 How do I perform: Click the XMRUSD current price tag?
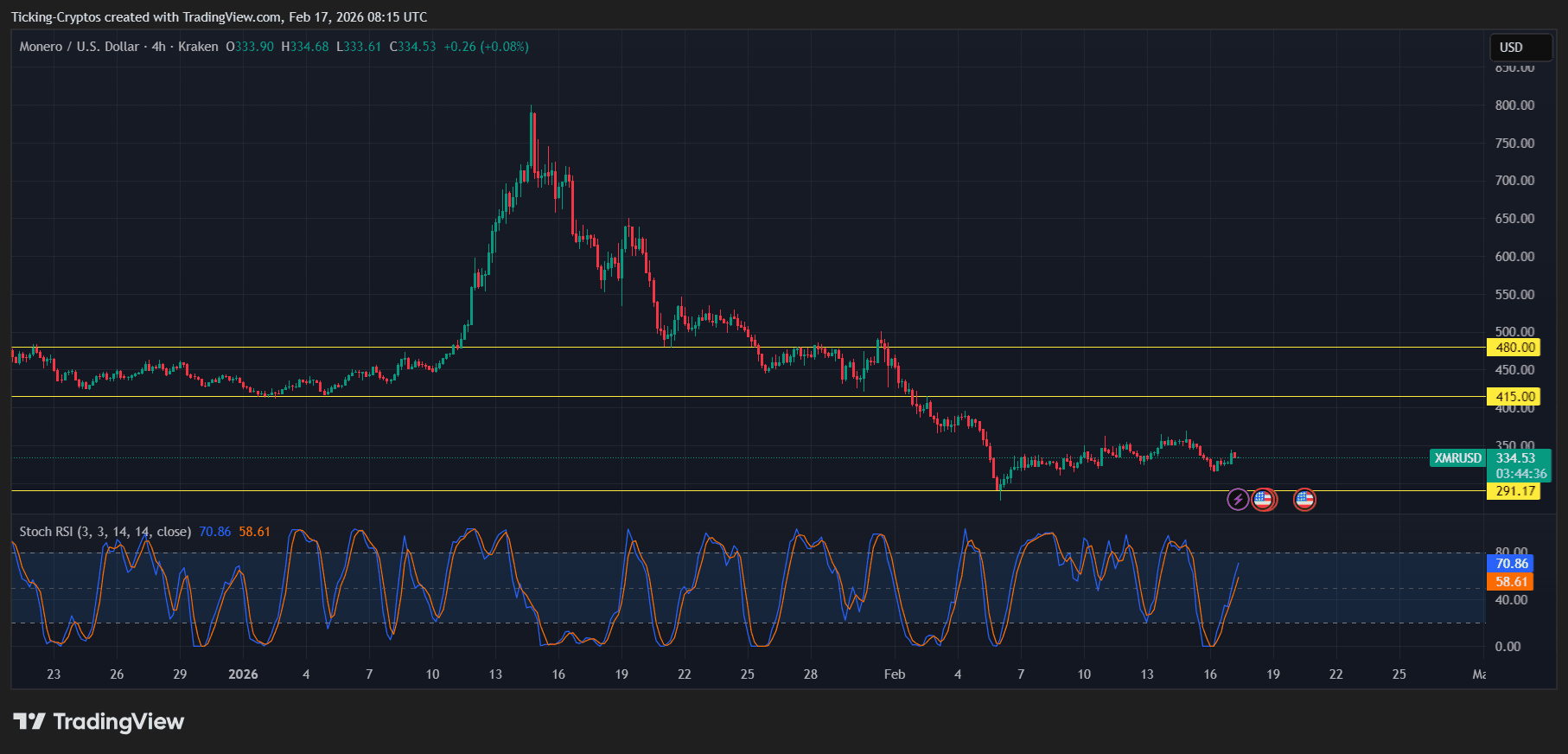(1458, 458)
